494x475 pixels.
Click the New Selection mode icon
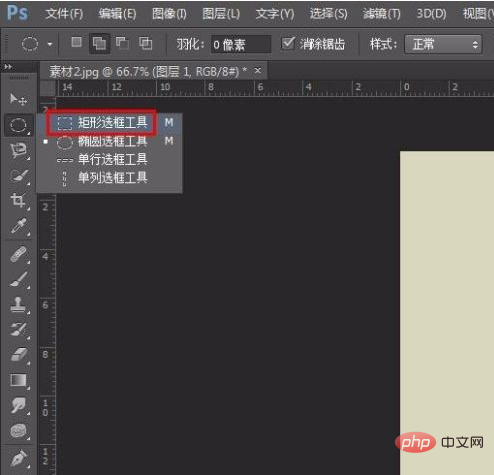coord(76,42)
